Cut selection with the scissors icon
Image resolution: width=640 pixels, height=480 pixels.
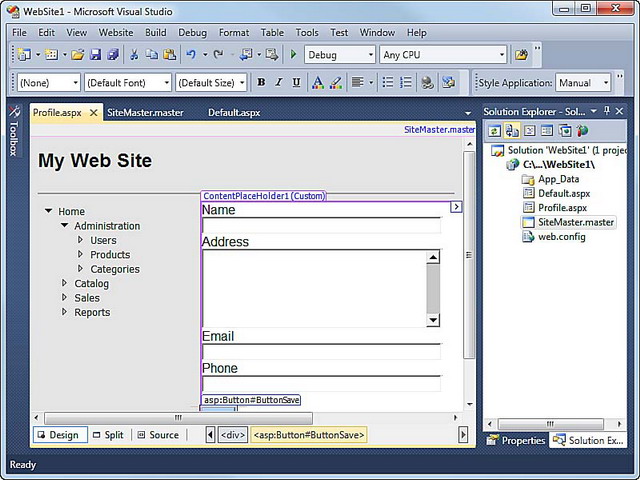134,54
